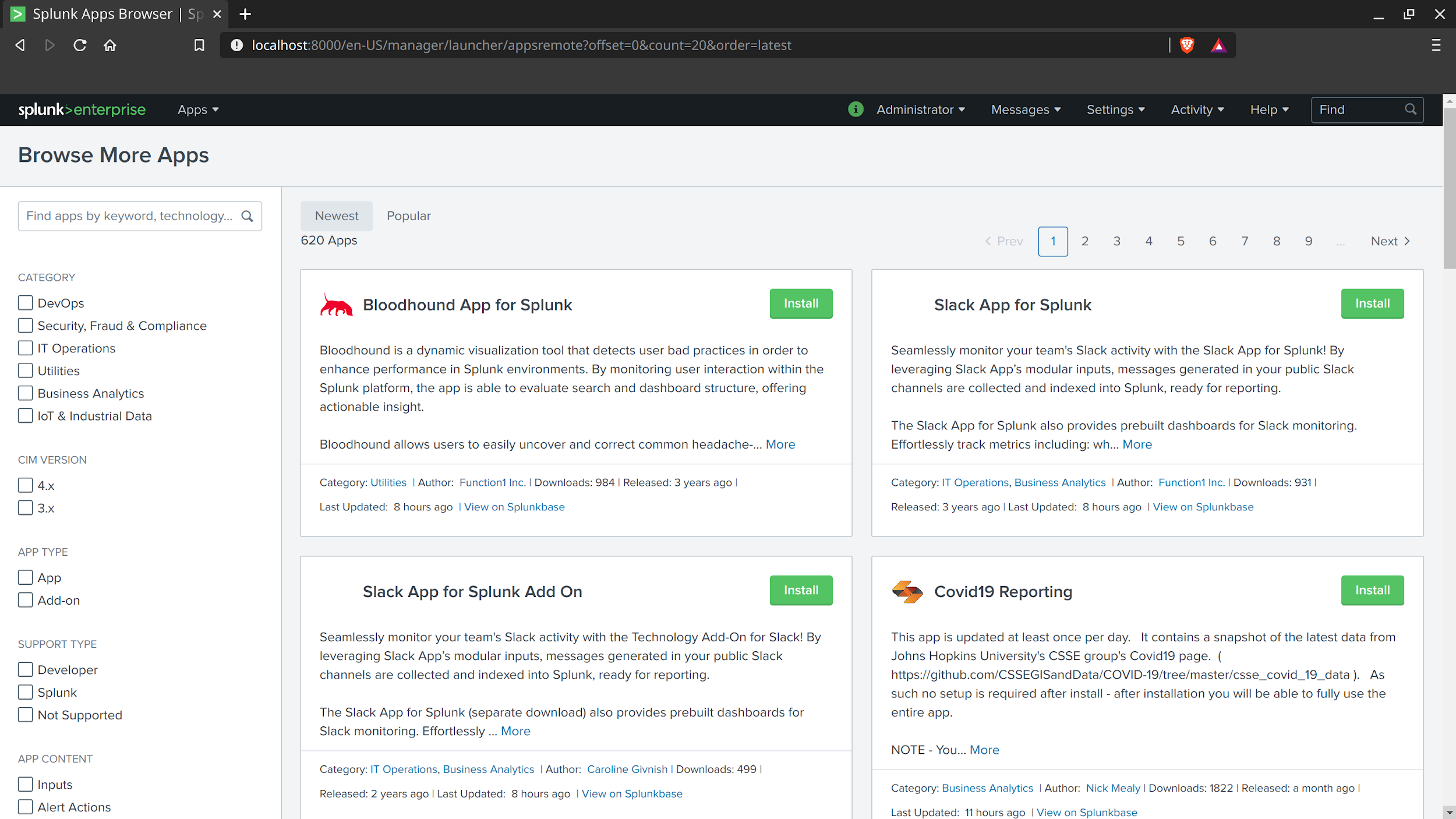Go to the Next page of results
This screenshot has height=819, width=1456.
(x=1390, y=241)
